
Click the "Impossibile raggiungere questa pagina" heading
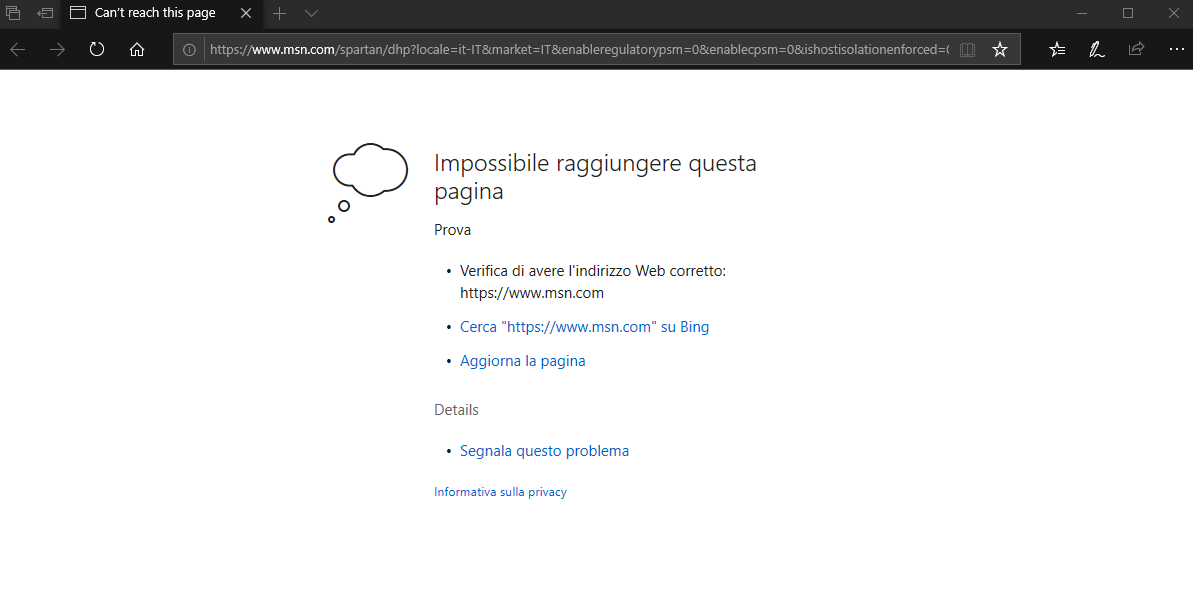pos(595,177)
